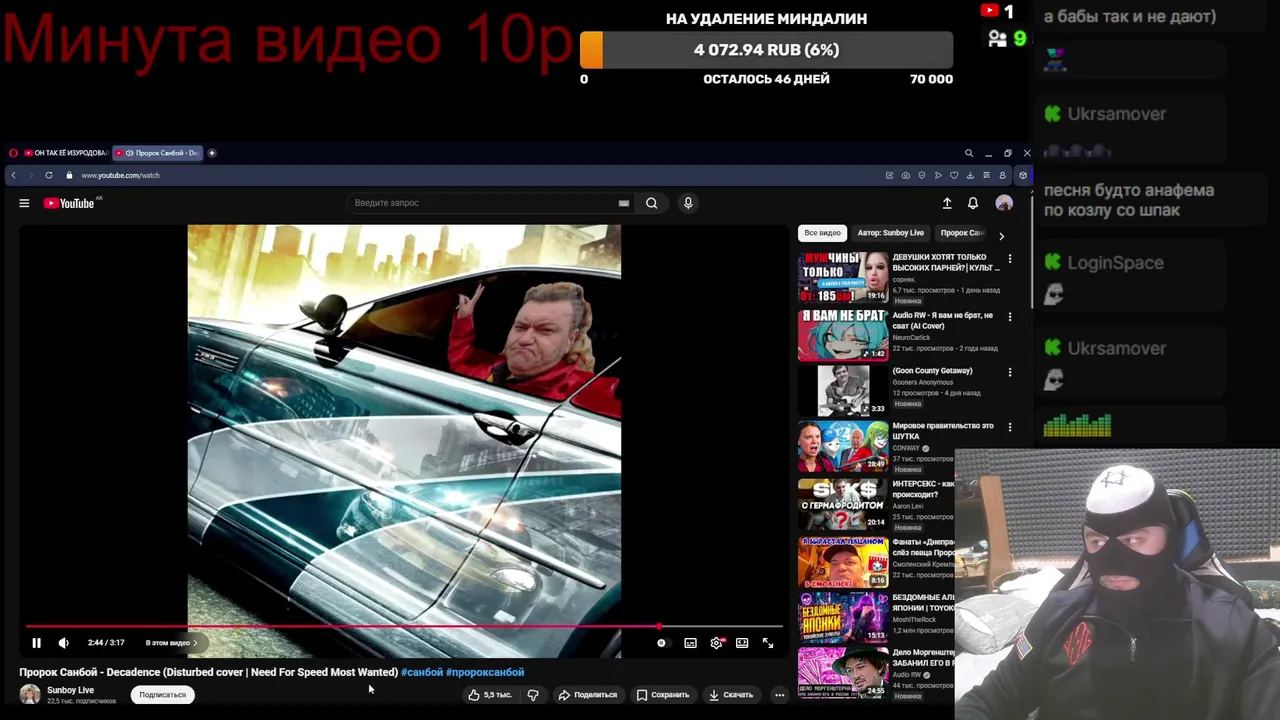Open the Opera menu icon in tab bar
Viewport: 1280px width, 720px height.
pos(13,153)
